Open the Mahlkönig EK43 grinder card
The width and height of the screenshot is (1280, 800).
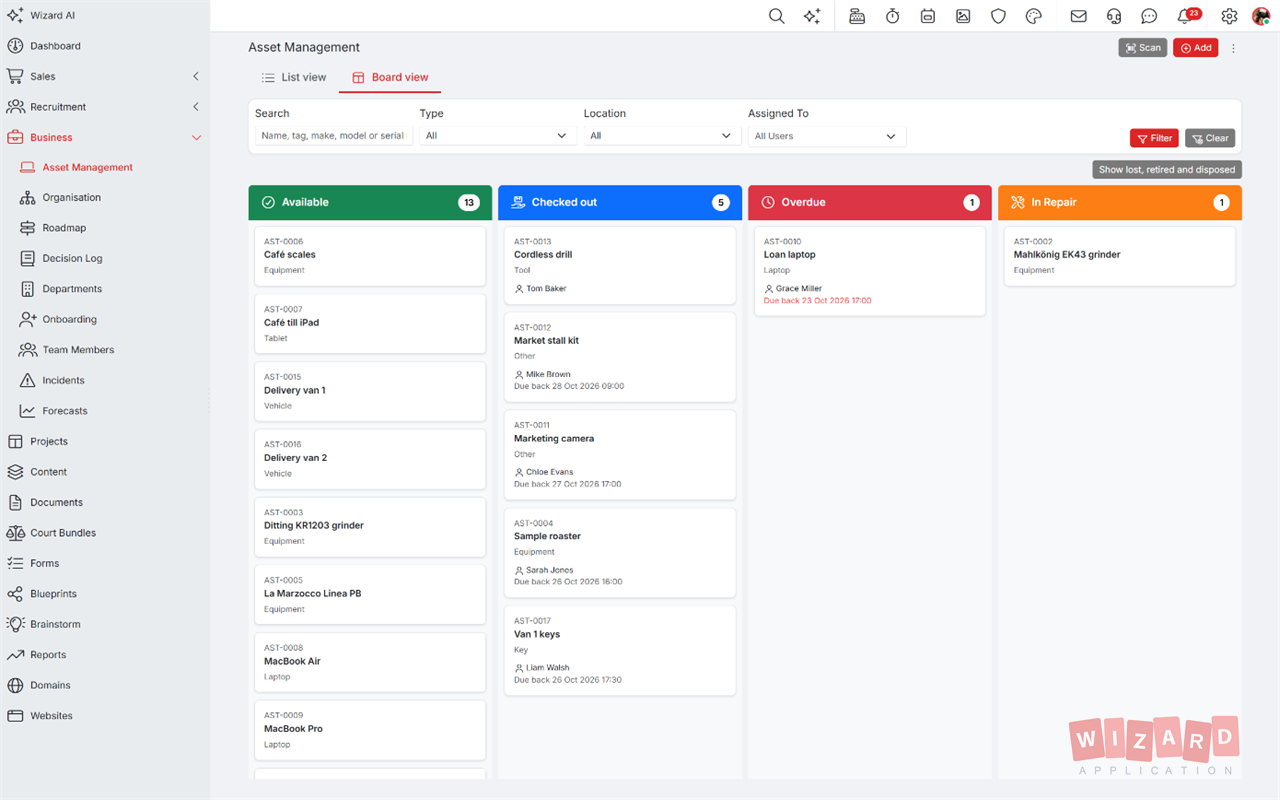[1120, 256]
